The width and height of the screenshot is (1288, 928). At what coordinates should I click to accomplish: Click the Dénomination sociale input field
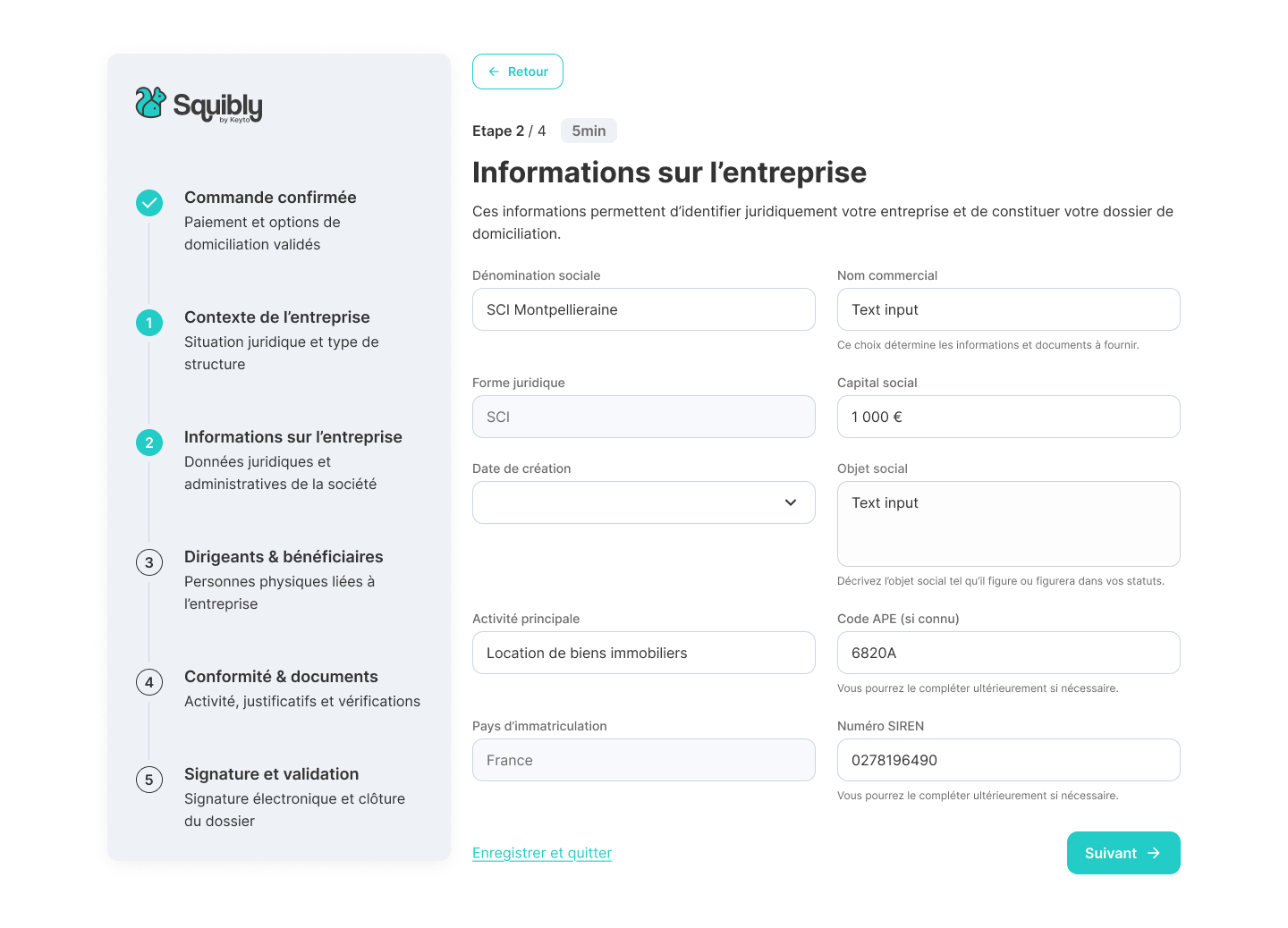(643, 309)
